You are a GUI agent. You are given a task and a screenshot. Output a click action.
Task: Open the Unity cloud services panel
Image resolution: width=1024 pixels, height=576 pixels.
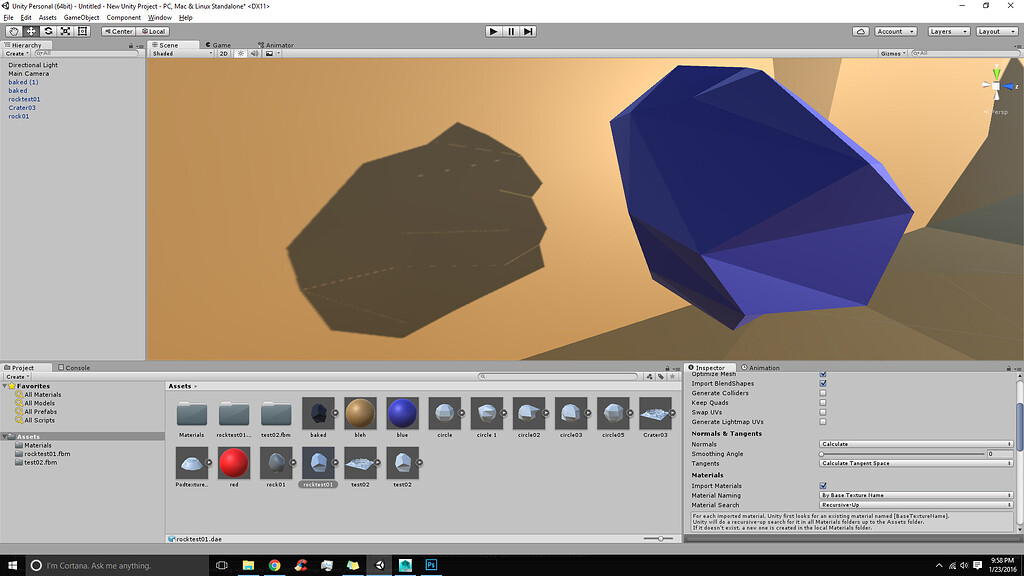(860, 31)
